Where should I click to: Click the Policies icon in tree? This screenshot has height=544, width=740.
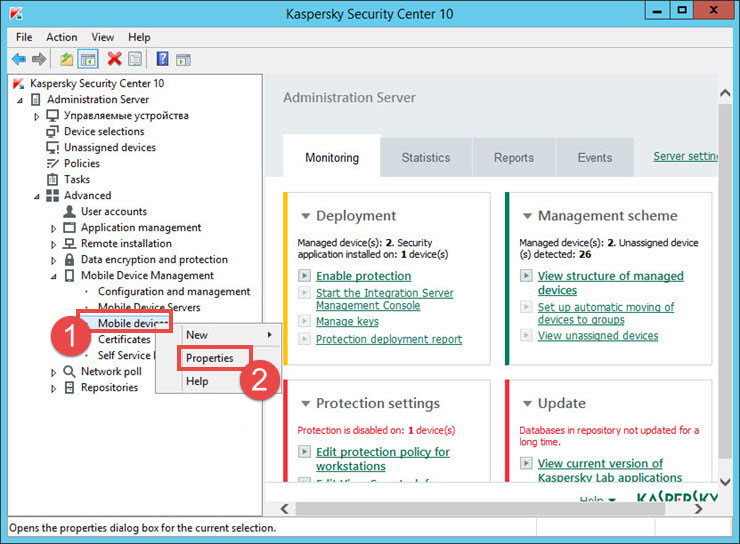52,164
